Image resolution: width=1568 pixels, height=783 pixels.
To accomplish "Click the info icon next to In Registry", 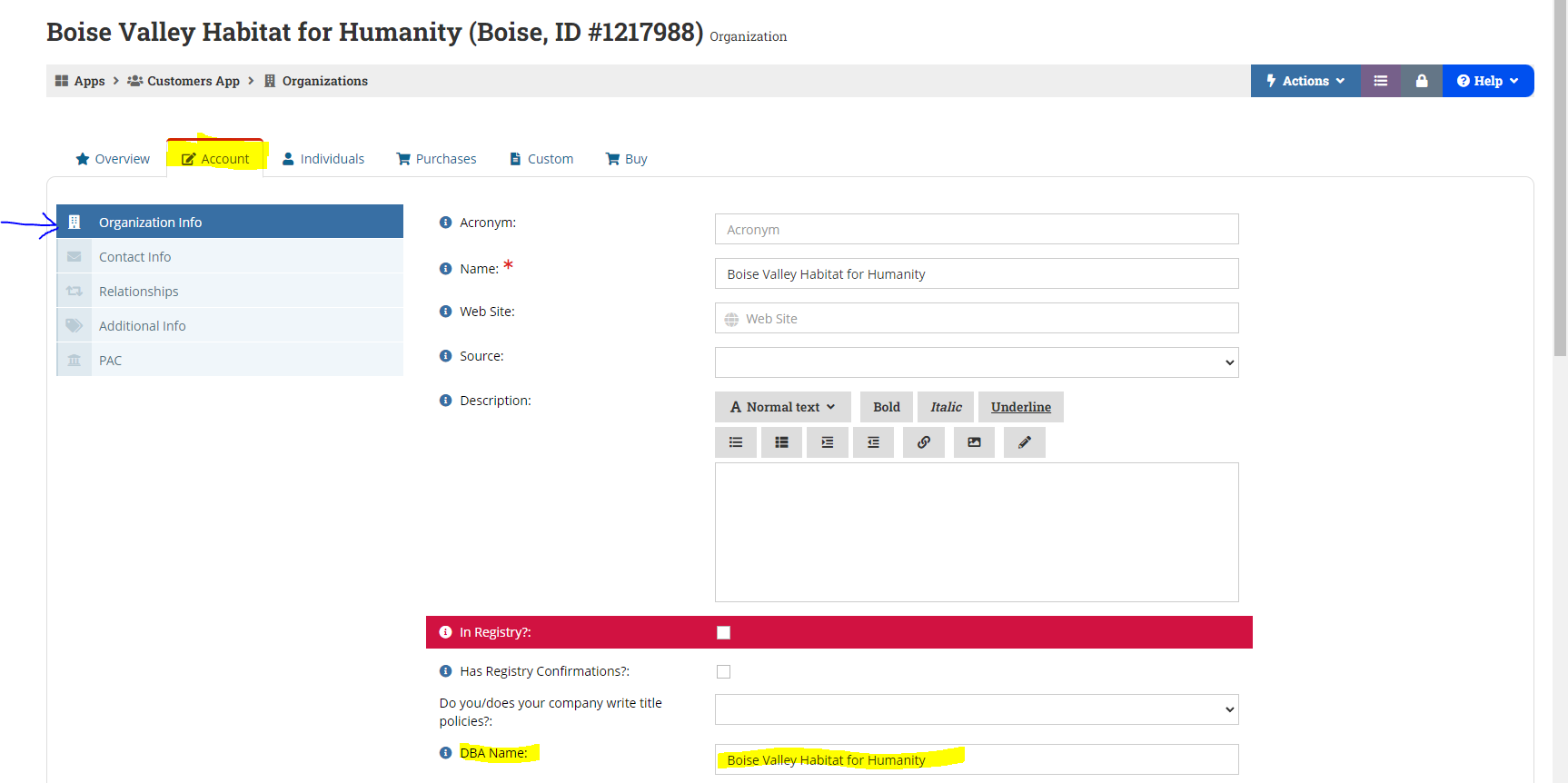I will pyautogui.click(x=446, y=632).
